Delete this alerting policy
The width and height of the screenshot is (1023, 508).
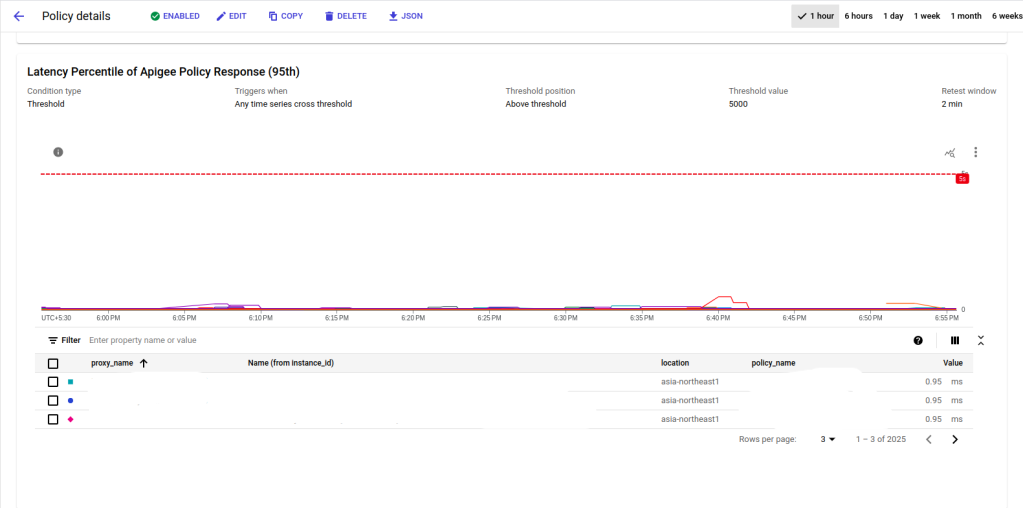pos(346,16)
